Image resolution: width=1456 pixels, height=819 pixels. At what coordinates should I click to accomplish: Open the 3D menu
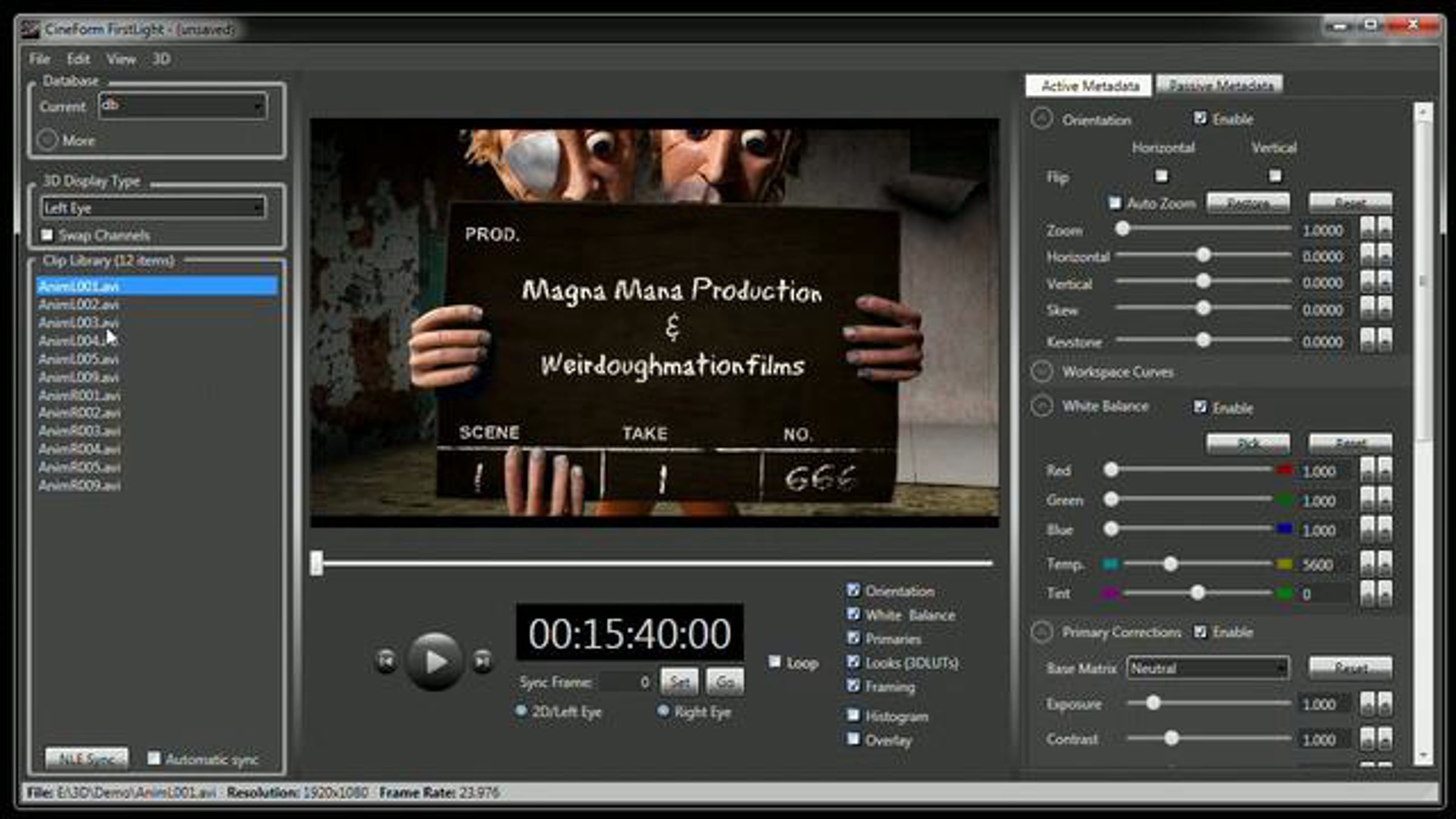[x=161, y=59]
